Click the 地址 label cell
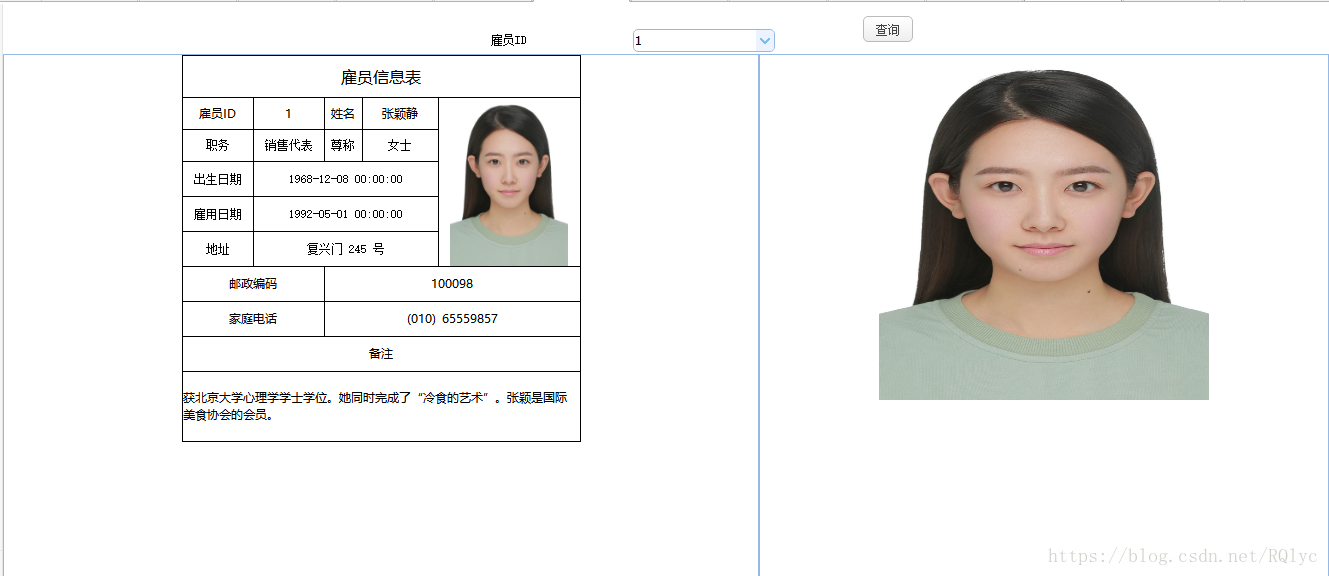Image resolution: width=1329 pixels, height=576 pixels. coord(218,250)
